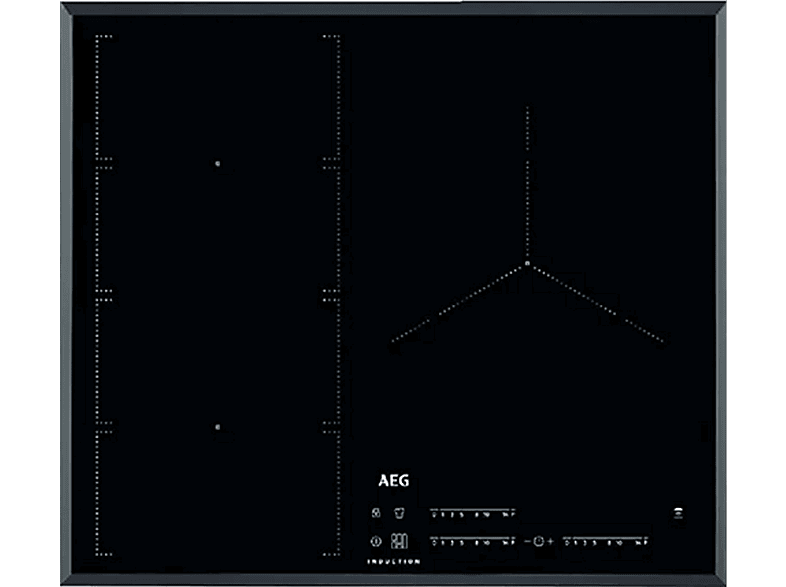Tap the lower-right power level slider

(605, 542)
